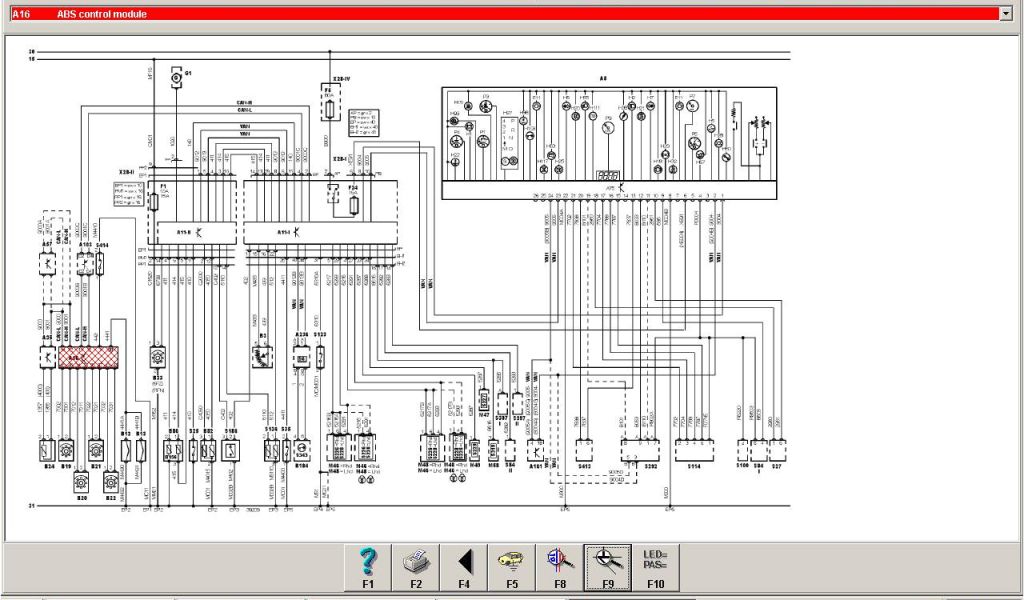
Task: Click the F34 fuse in X28-I box
Action: coord(354,205)
